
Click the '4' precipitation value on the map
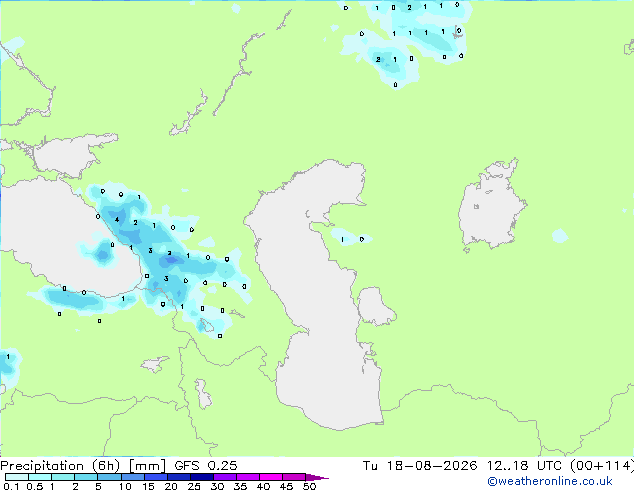(117, 220)
